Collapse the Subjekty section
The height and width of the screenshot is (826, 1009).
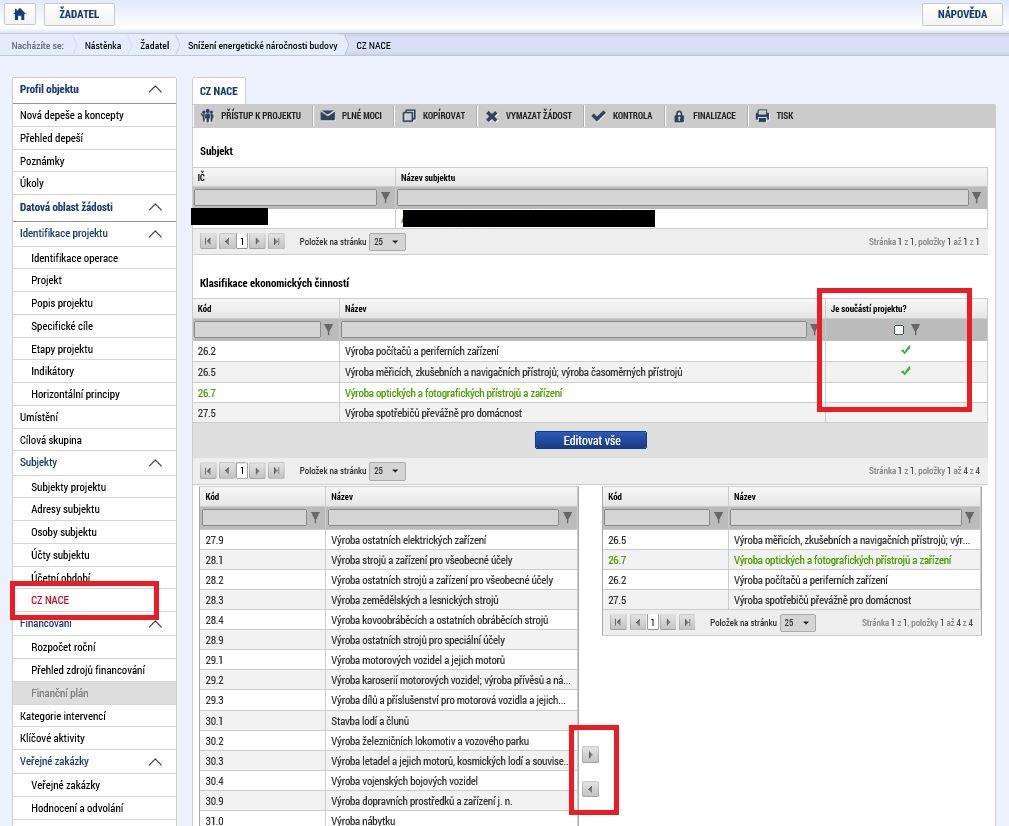tap(155, 463)
